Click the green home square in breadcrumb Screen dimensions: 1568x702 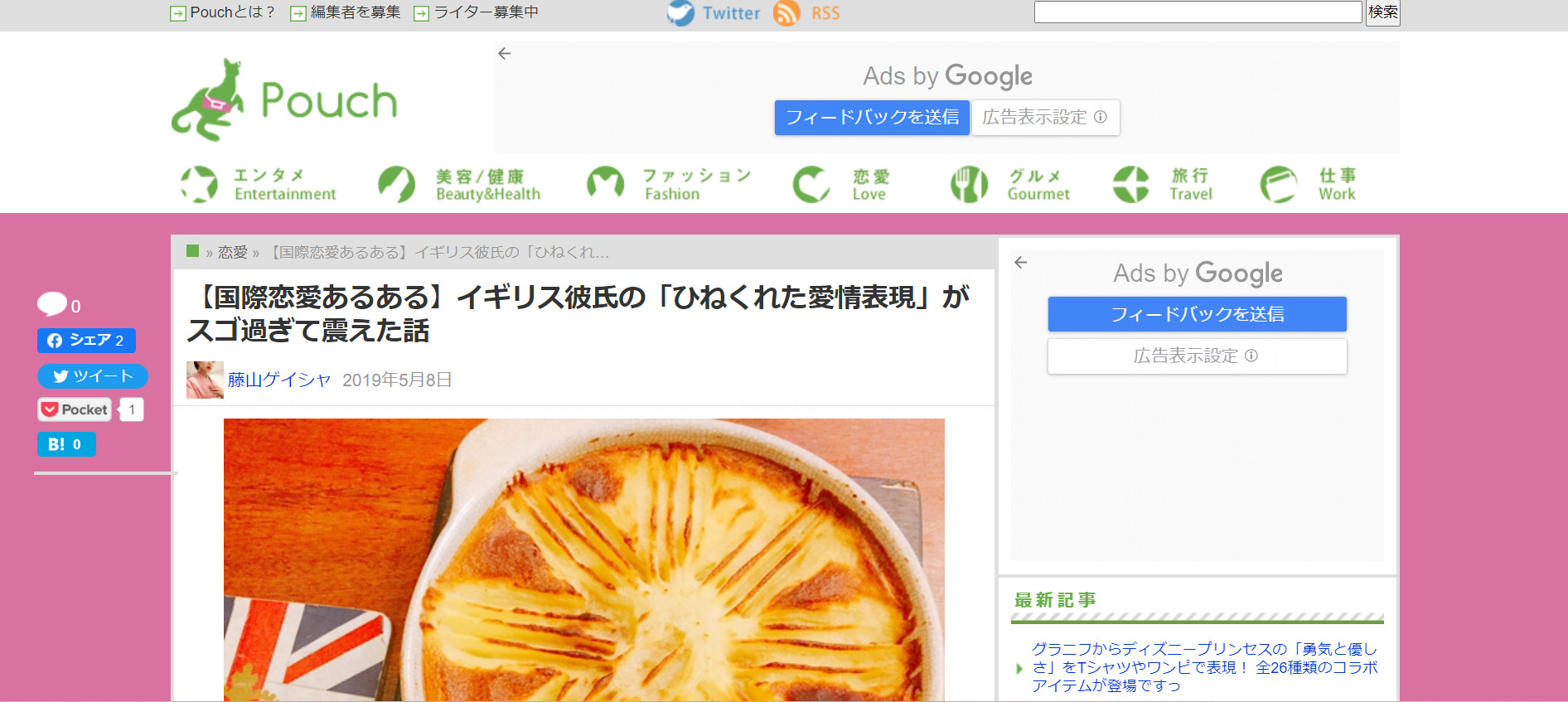tap(192, 251)
